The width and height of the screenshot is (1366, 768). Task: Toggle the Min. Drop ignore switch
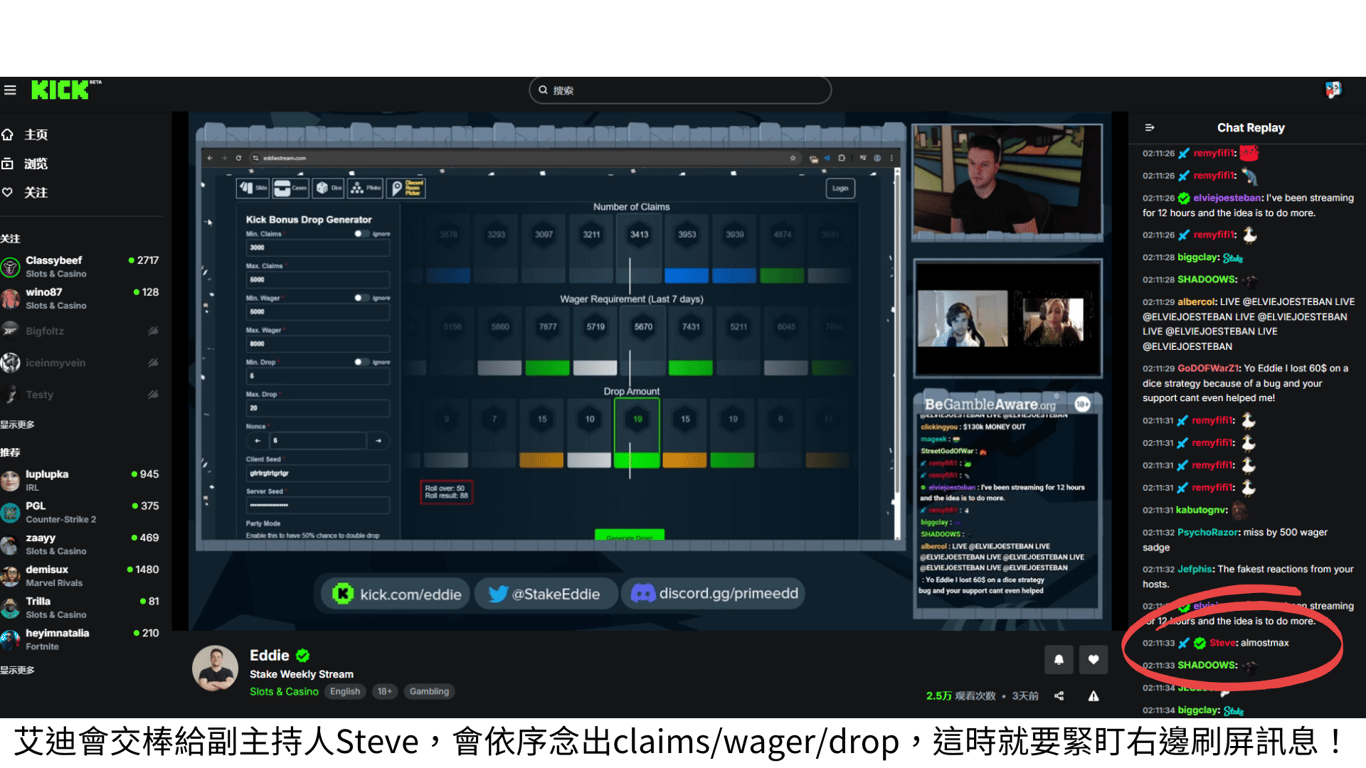point(360,362)
